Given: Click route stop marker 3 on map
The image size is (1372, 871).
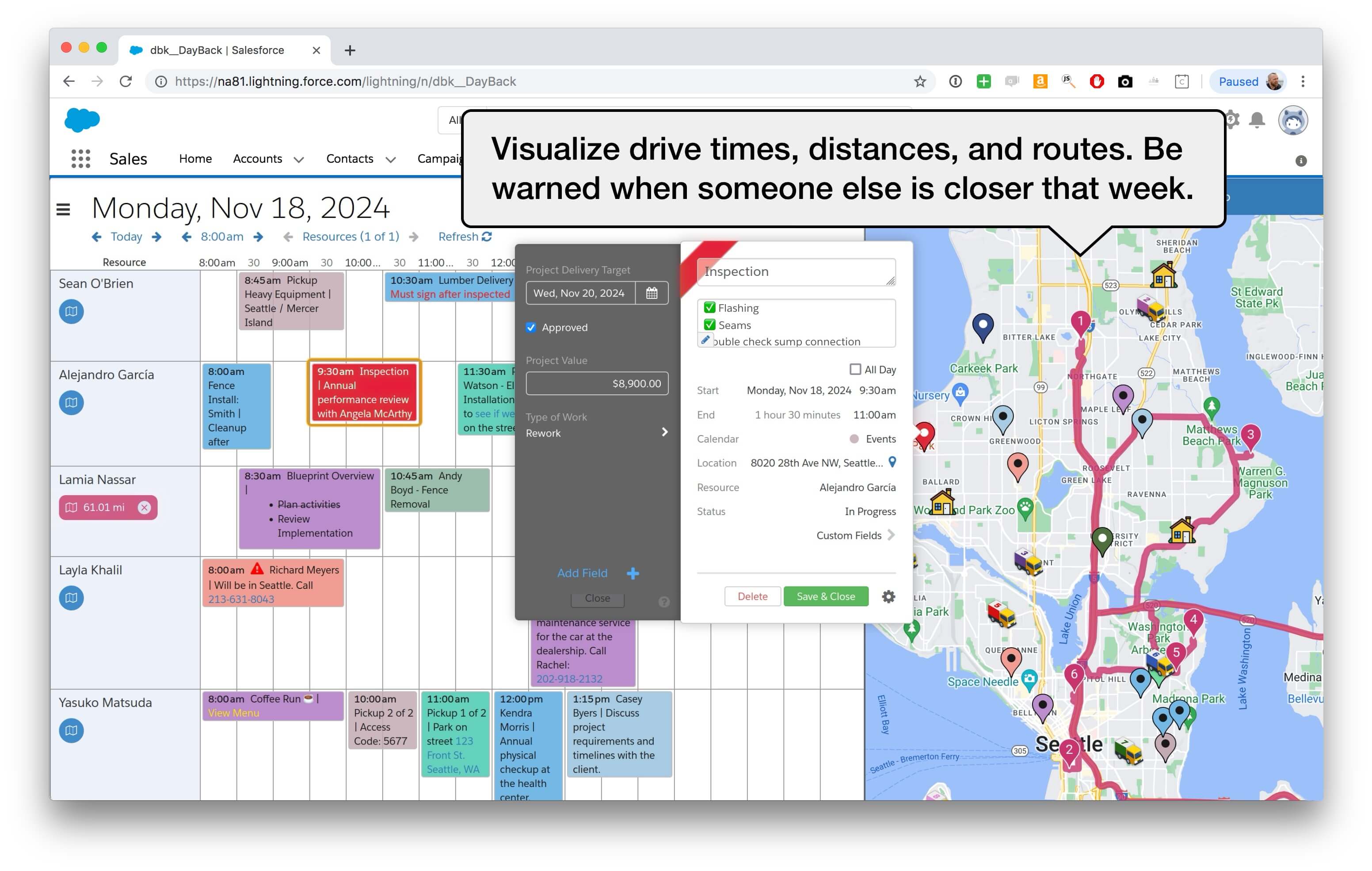Looking at the screenshot, I should point(1250,437).
